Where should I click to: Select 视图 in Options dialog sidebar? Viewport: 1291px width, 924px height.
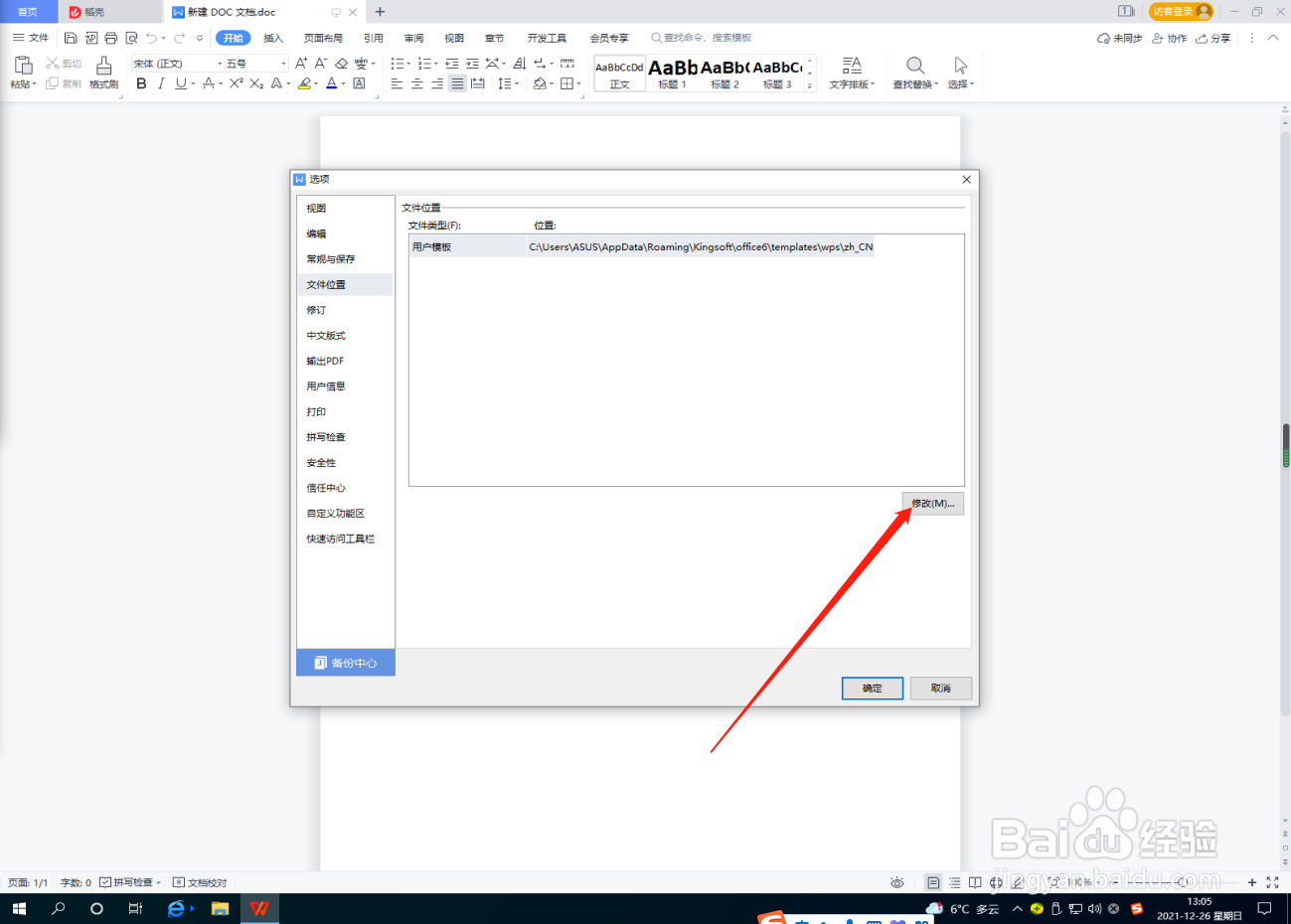pyautogui.click(x=345, y=208)
